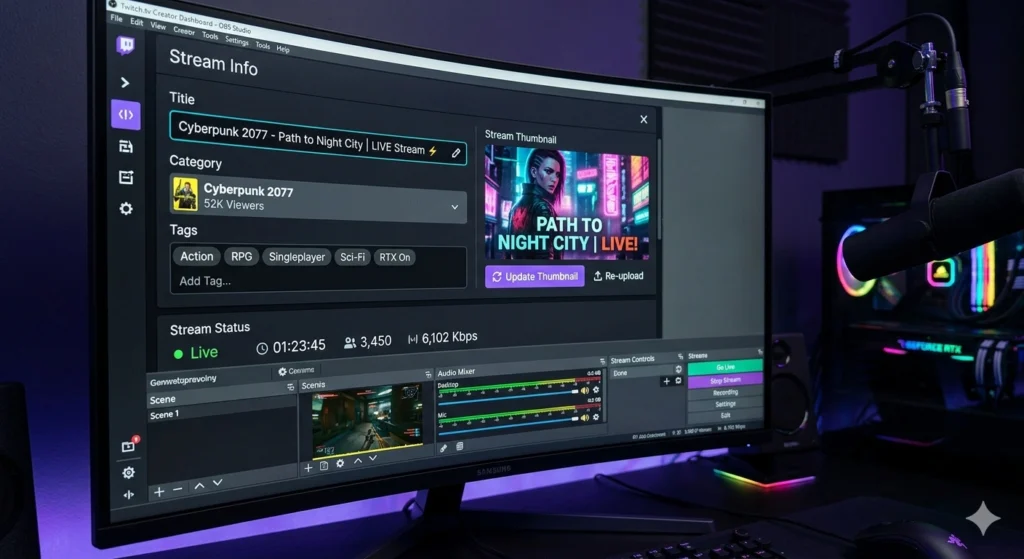
Task: Click the clipboard icon under preview
Action: coord(323,466)
